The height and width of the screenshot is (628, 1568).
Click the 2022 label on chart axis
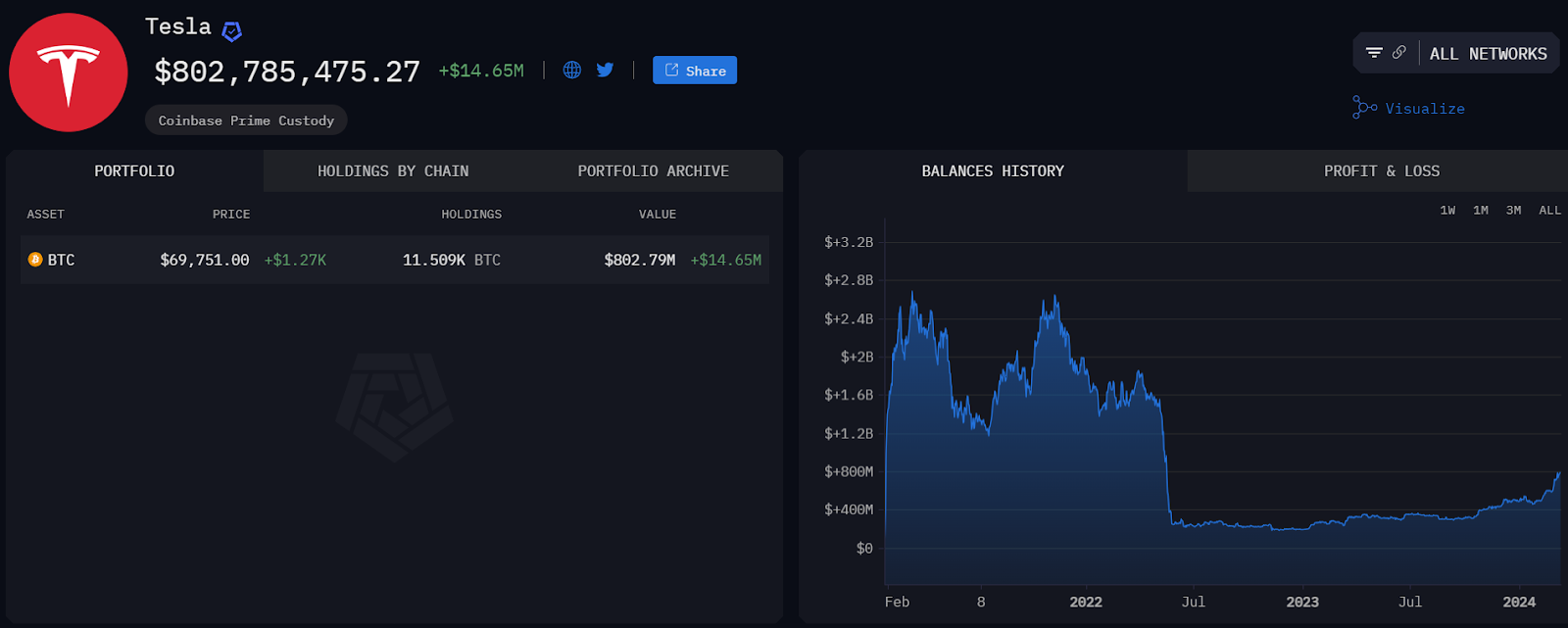click(x=1086, y=602)
